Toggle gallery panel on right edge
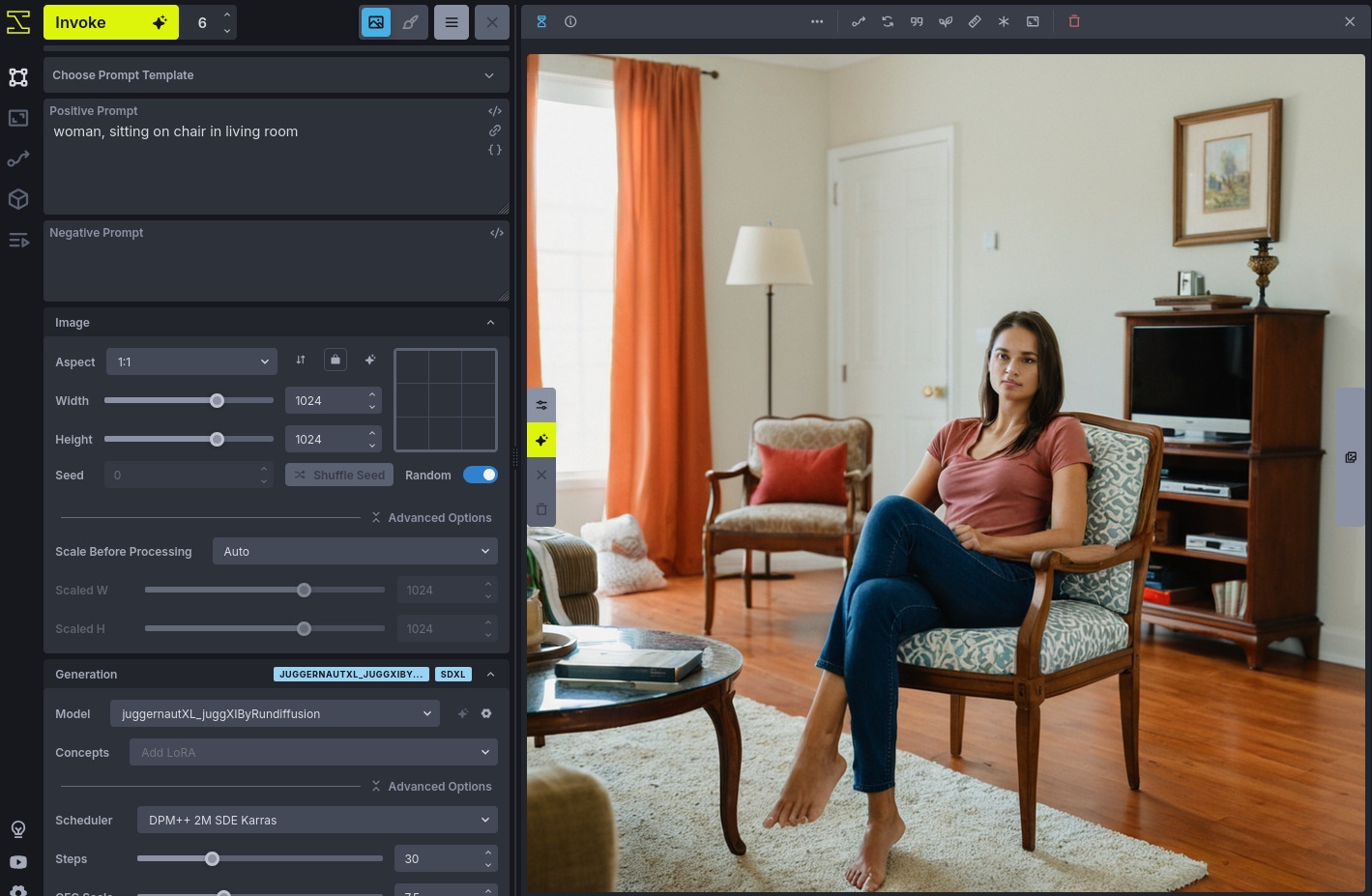Image resolution: width=1372 pixels, height=896 pixels. (x=1351, y=457)
